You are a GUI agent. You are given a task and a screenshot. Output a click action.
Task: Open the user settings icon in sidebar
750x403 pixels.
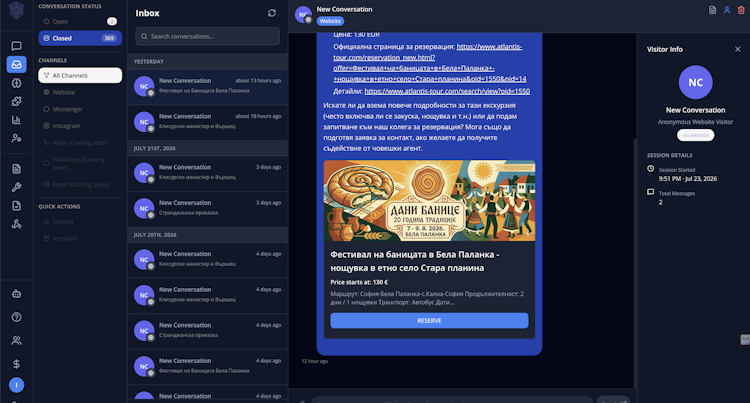(16, 138)
